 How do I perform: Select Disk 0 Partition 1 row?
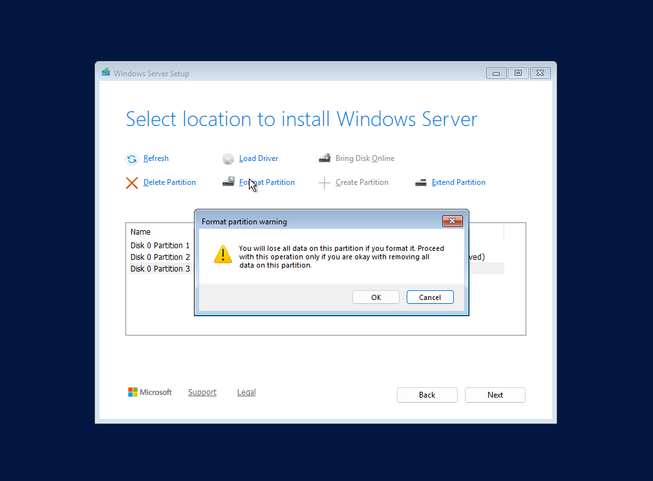[x=160, y=245]
